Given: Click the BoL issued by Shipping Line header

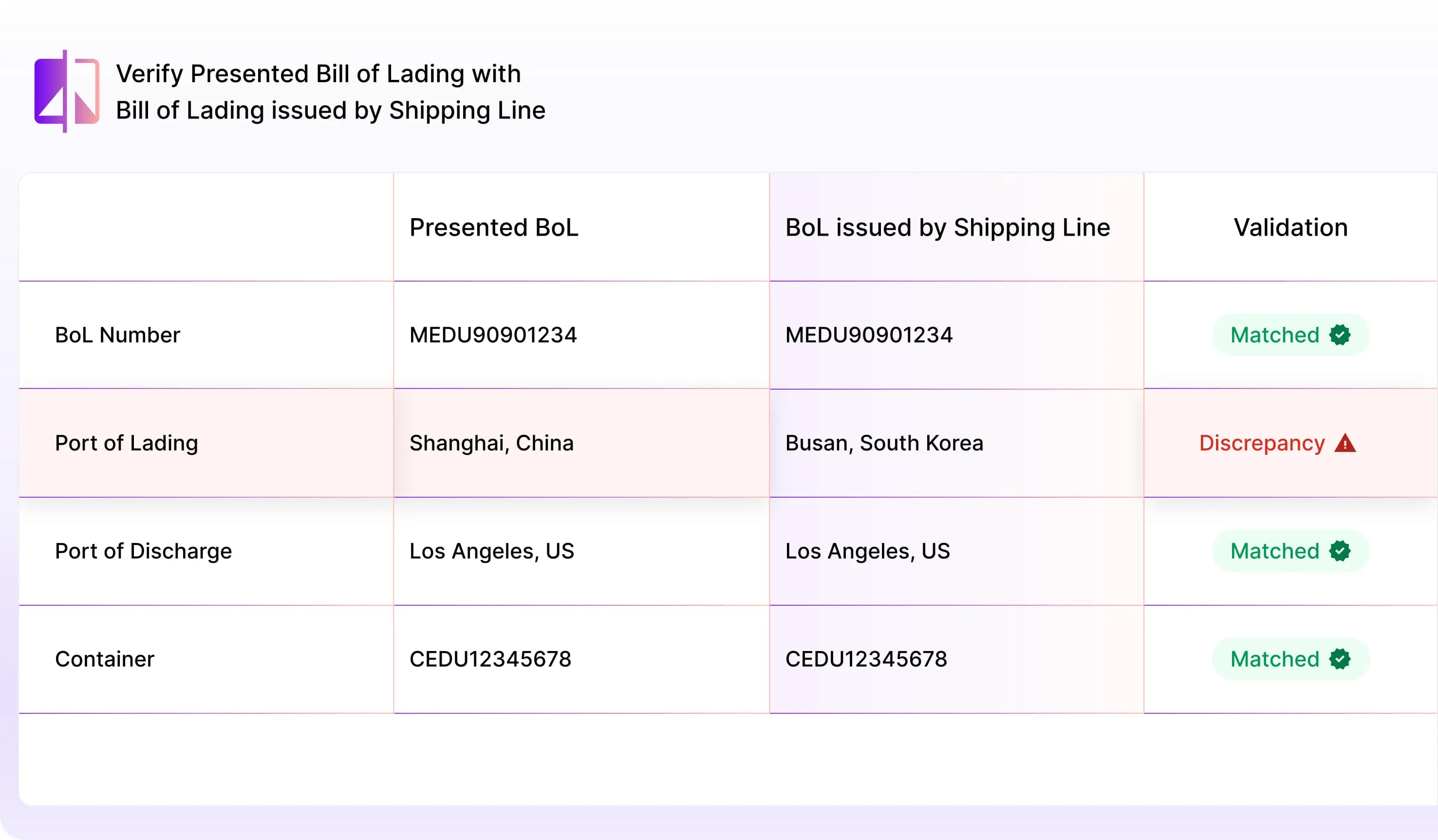Looking at the screenshot, I should click(947, 228).
